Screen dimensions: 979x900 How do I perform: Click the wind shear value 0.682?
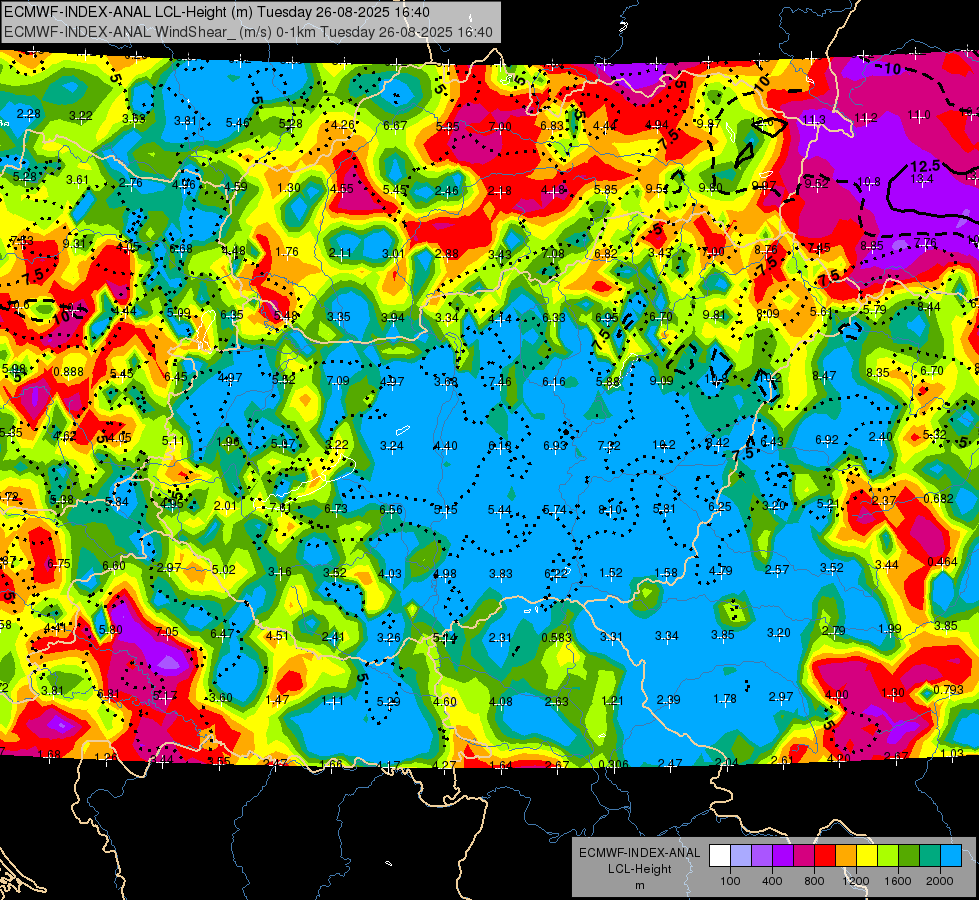(x=938, y=498)
